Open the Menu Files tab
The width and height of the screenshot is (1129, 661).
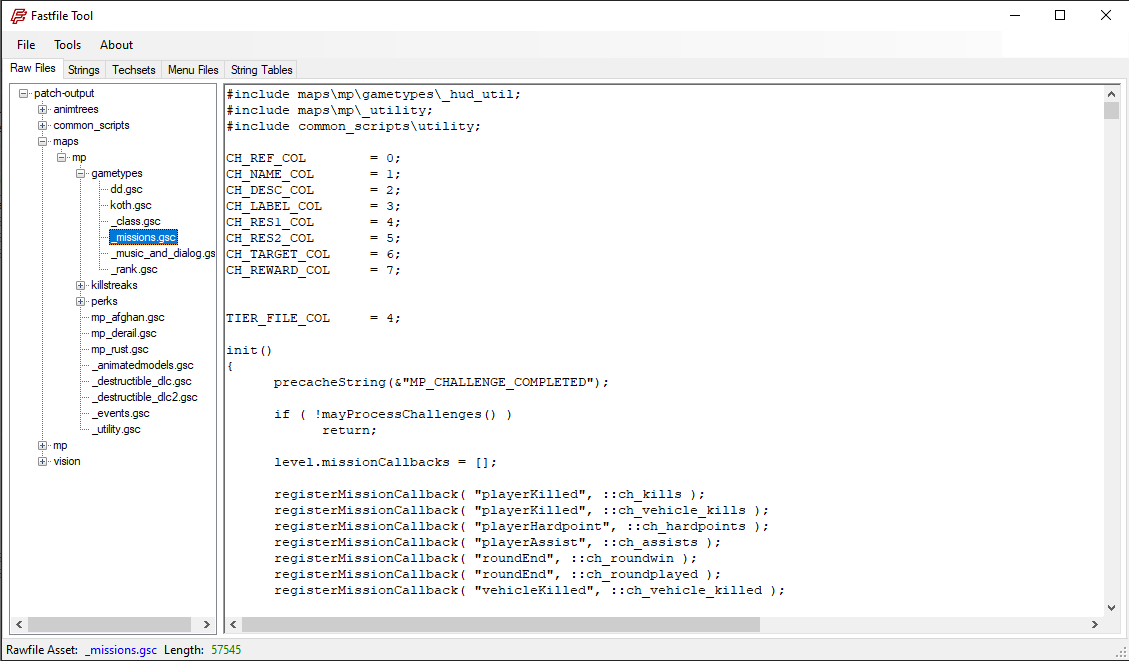click(193, 70)
